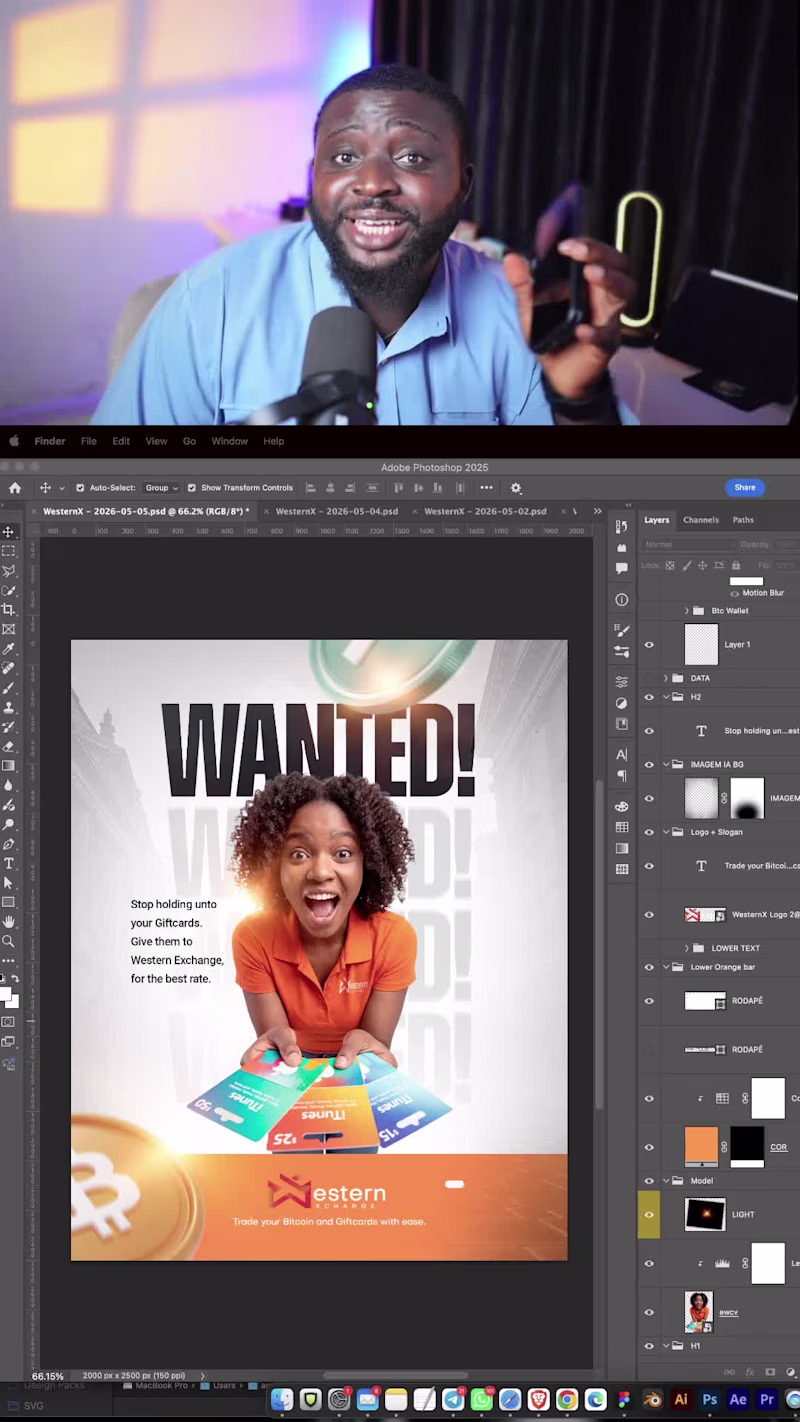Open Photoshop from the Dock
800x1422 pixels.
pyautogui.click(x=709, y=1400)
